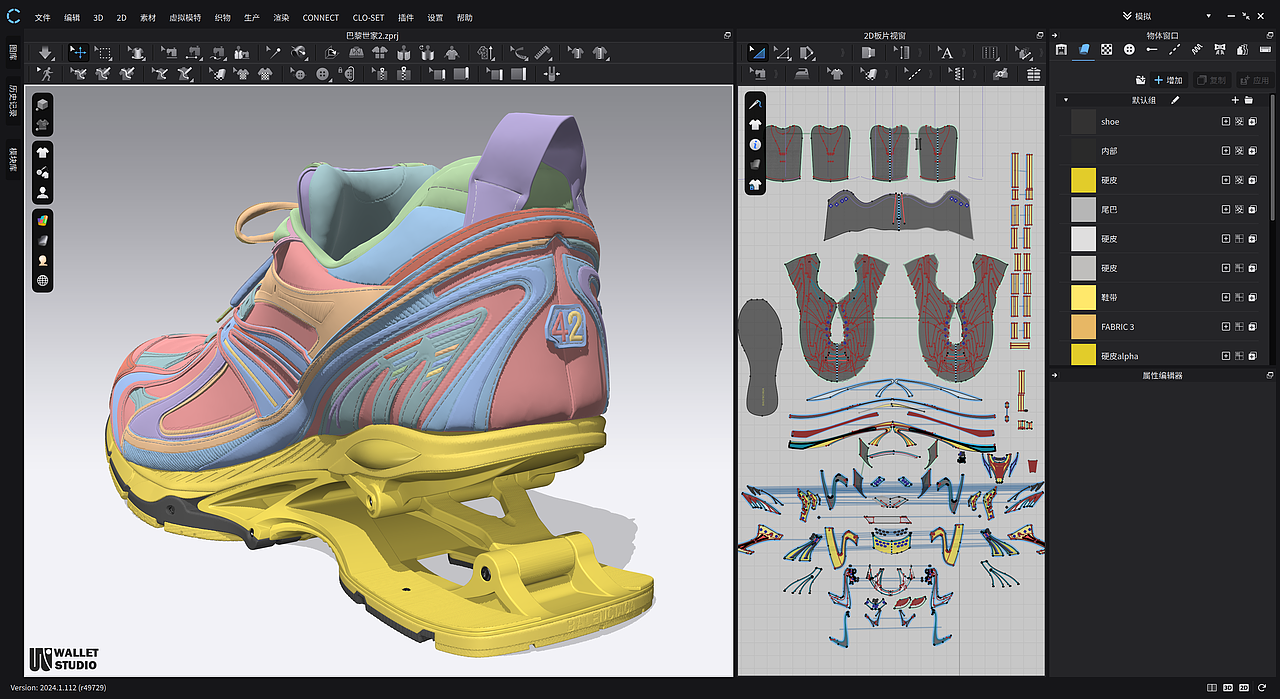Click the colorful texture surface icon in 3D viewport
The height and width of the screenshot is (699, 1280).
pyautogui.click(x=43, y=220)
